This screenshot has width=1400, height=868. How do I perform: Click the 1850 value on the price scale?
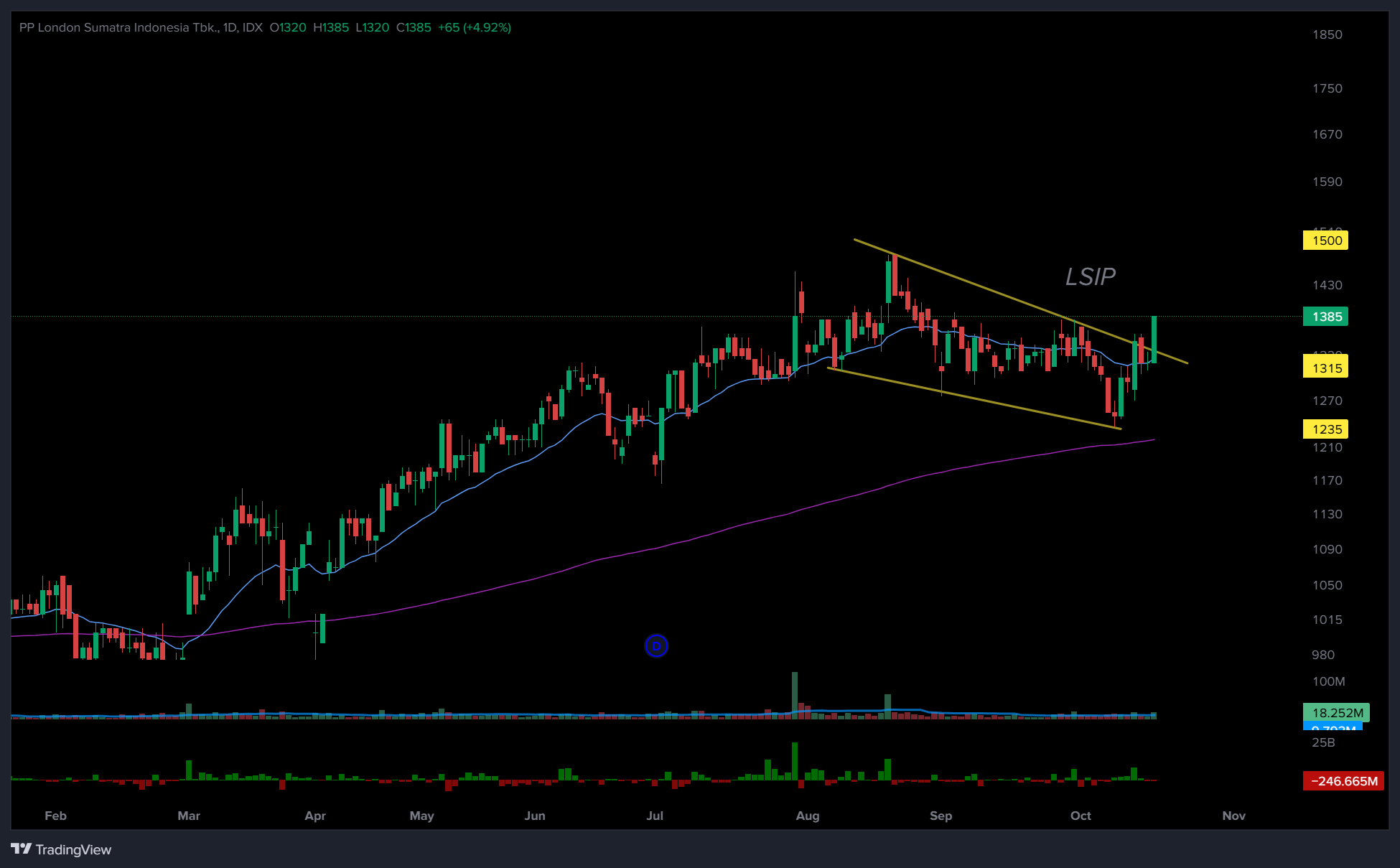1327,34
